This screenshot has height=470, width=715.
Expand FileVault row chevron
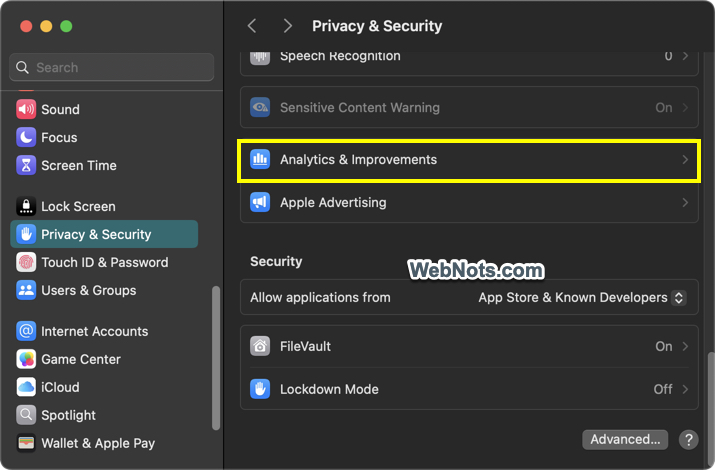[x=685, y=346]
